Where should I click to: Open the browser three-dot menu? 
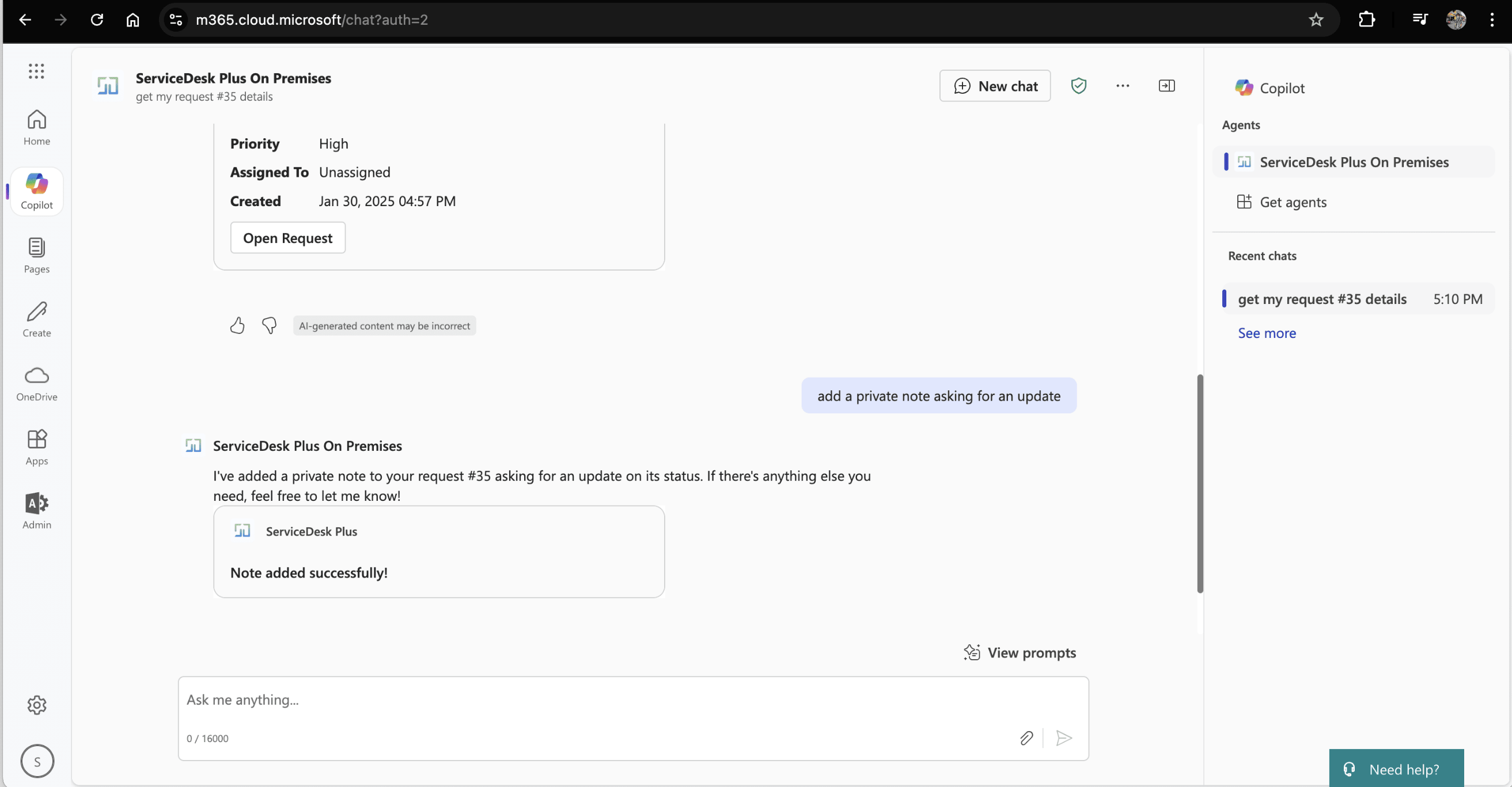[1491, 20]
